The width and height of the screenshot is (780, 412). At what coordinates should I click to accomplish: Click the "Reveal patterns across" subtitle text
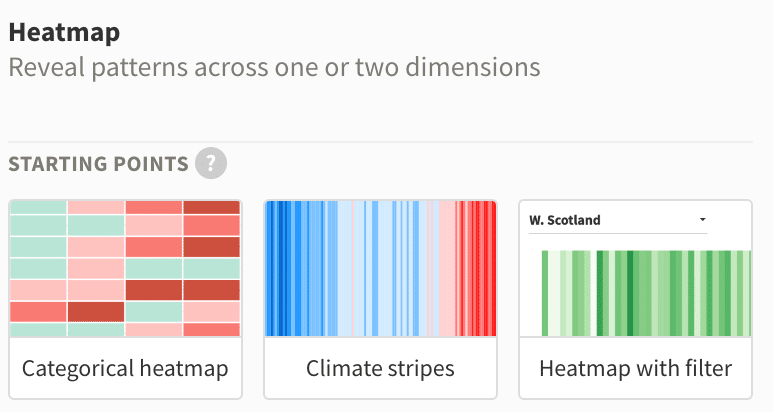(x=139, y=67)
